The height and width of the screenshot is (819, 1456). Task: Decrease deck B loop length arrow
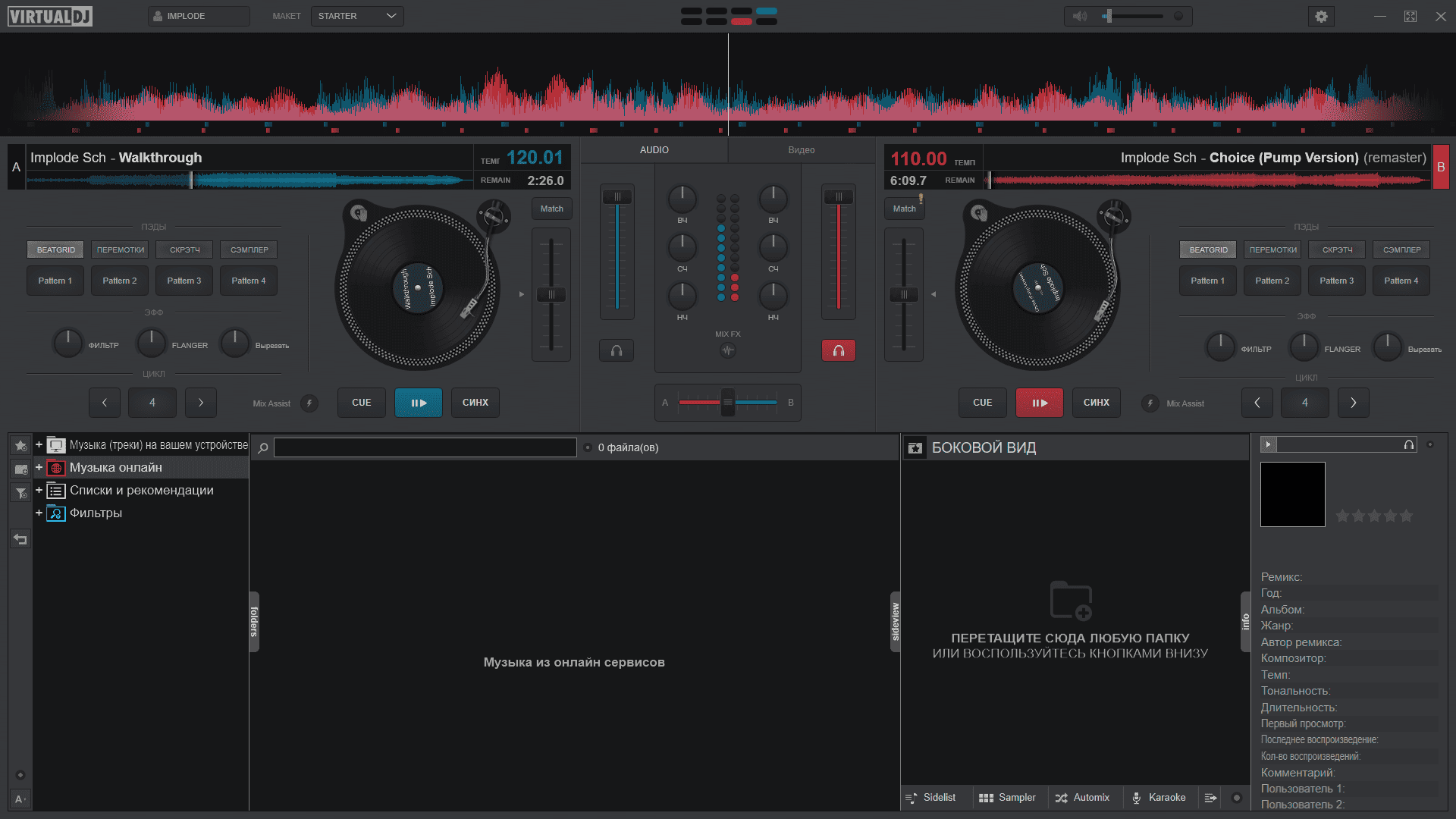(x=1257, y=403)
